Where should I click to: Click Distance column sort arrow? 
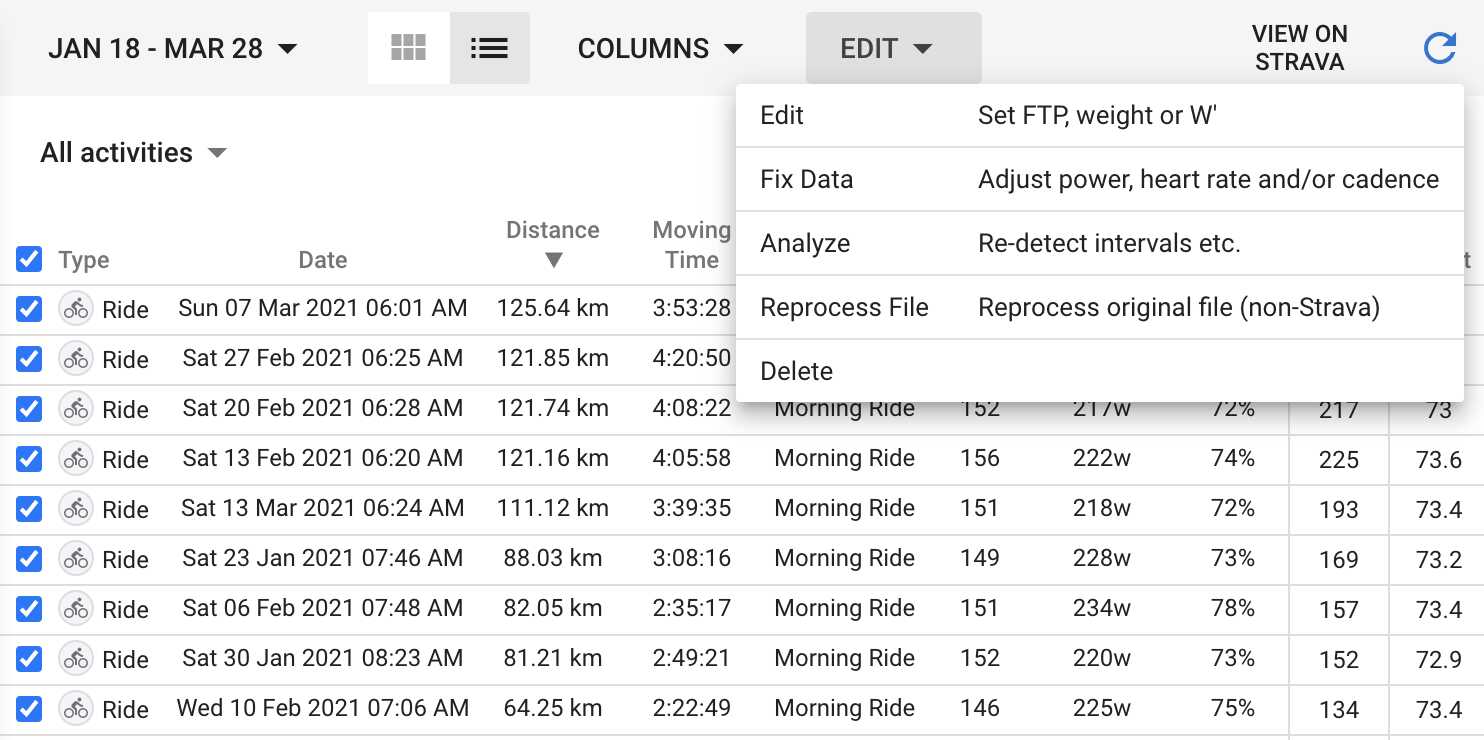pyautogui.click(x=553, y=260)
